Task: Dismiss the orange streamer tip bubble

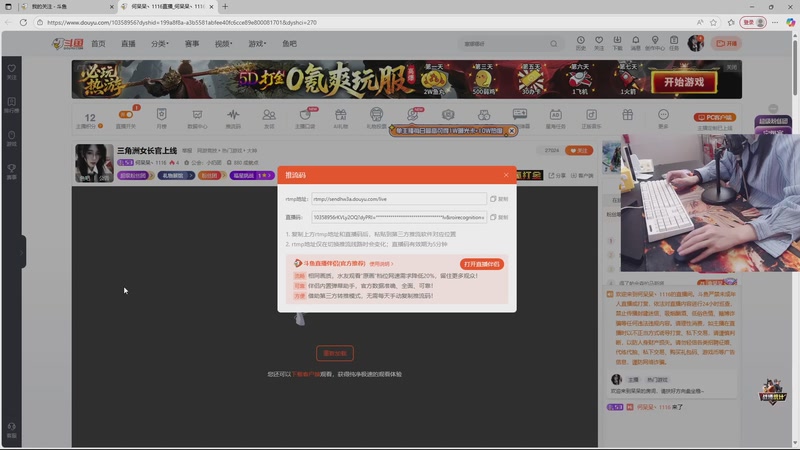Action: 512,131
